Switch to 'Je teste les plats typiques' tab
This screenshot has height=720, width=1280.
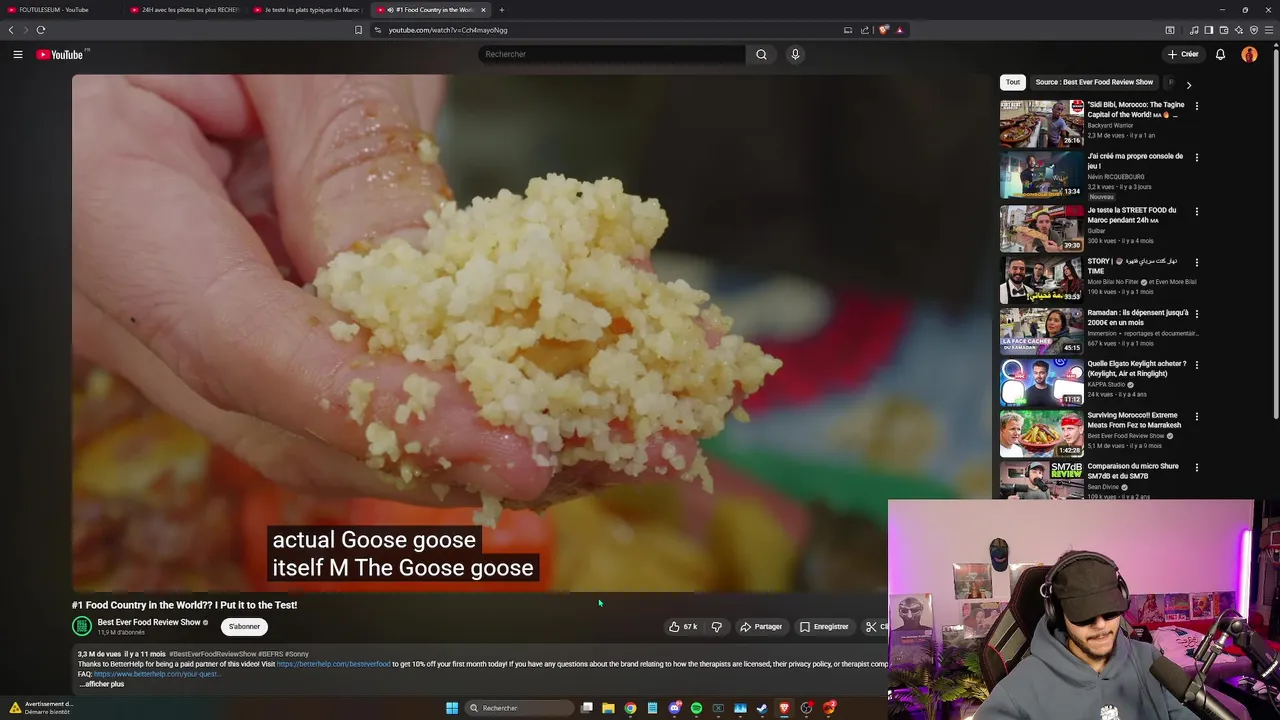(308, 10)
